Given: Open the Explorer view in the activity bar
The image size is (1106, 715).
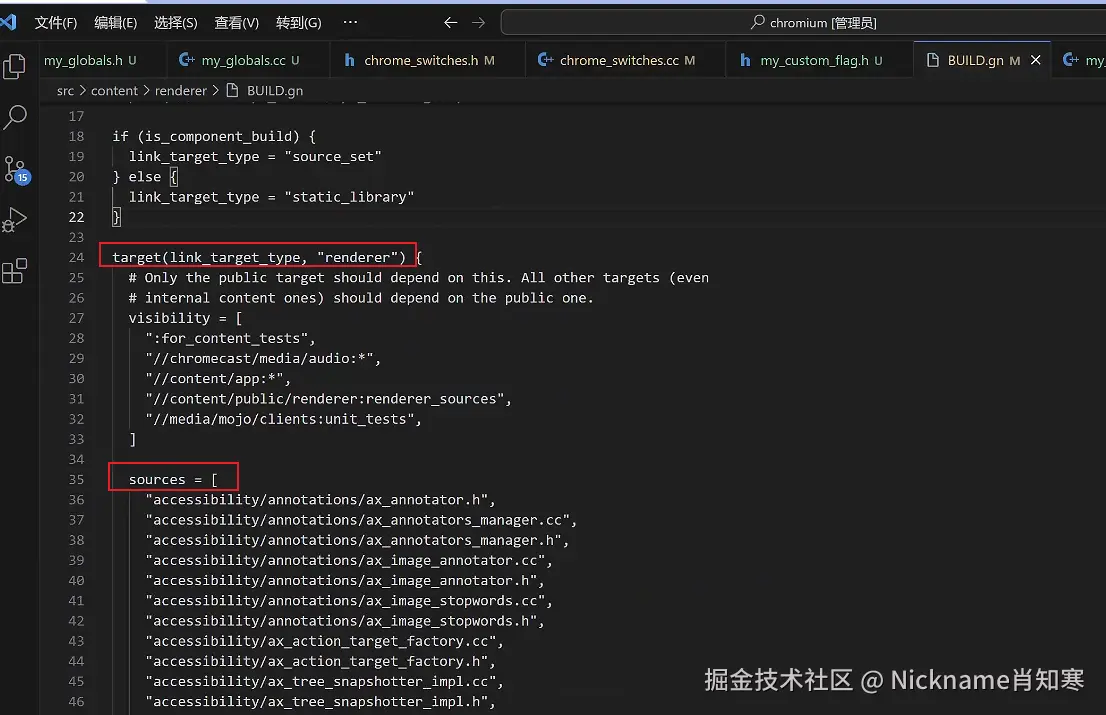Looking at the screenshot, I should (15, 67).
